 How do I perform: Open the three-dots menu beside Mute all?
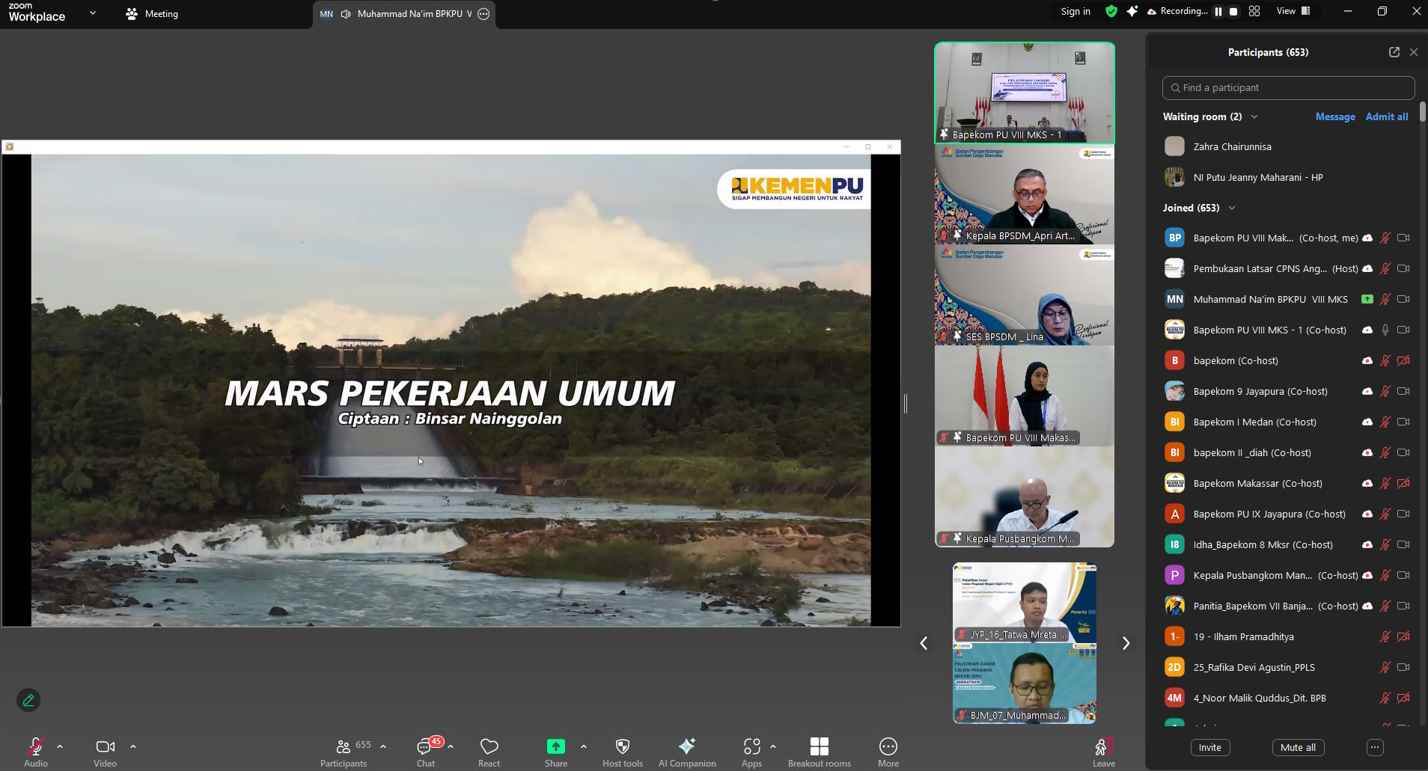pyautogui.click(x=1375, y=748)
